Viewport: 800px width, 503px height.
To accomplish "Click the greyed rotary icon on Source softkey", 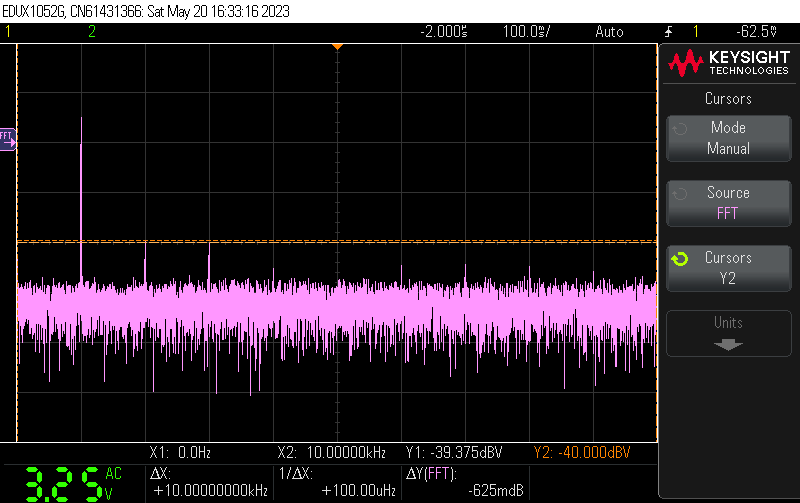I will click(x=680, y=194).
